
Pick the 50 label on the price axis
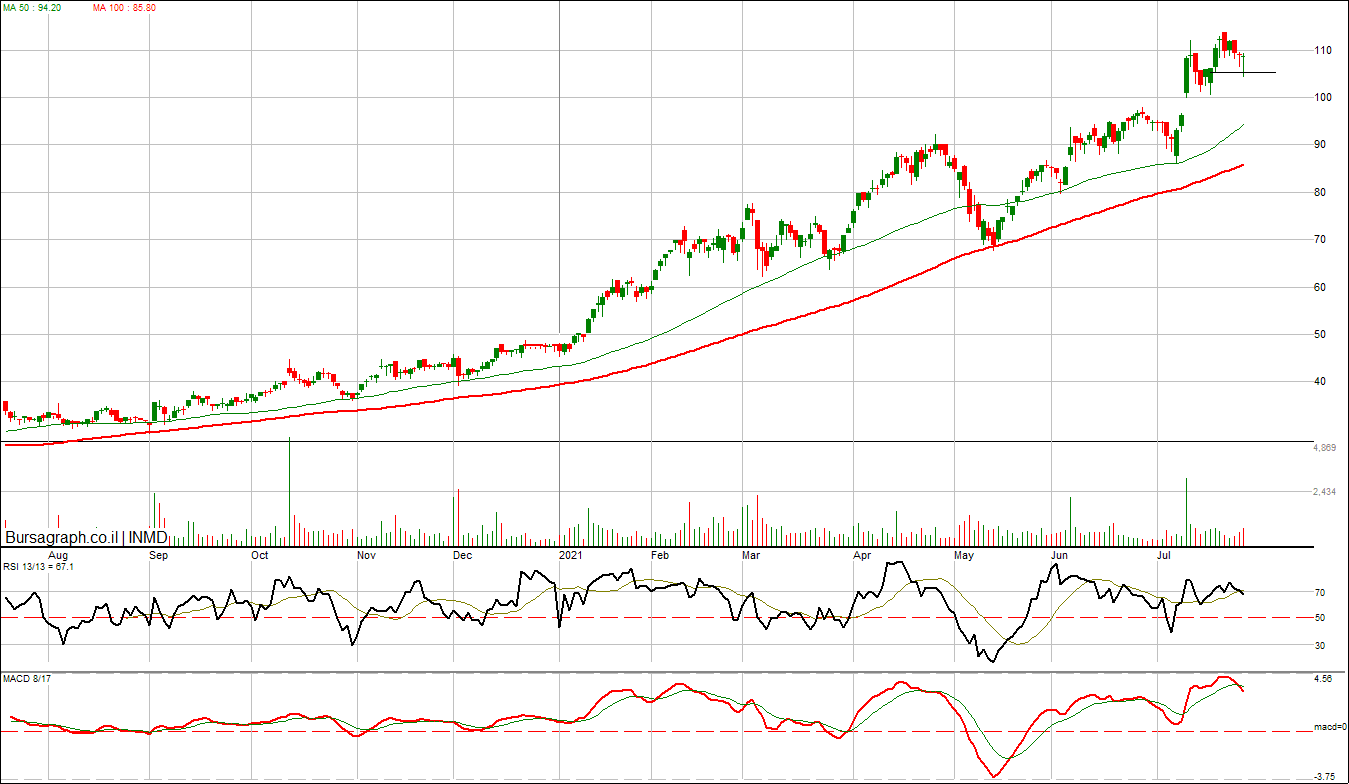(x=1319, y=334)
